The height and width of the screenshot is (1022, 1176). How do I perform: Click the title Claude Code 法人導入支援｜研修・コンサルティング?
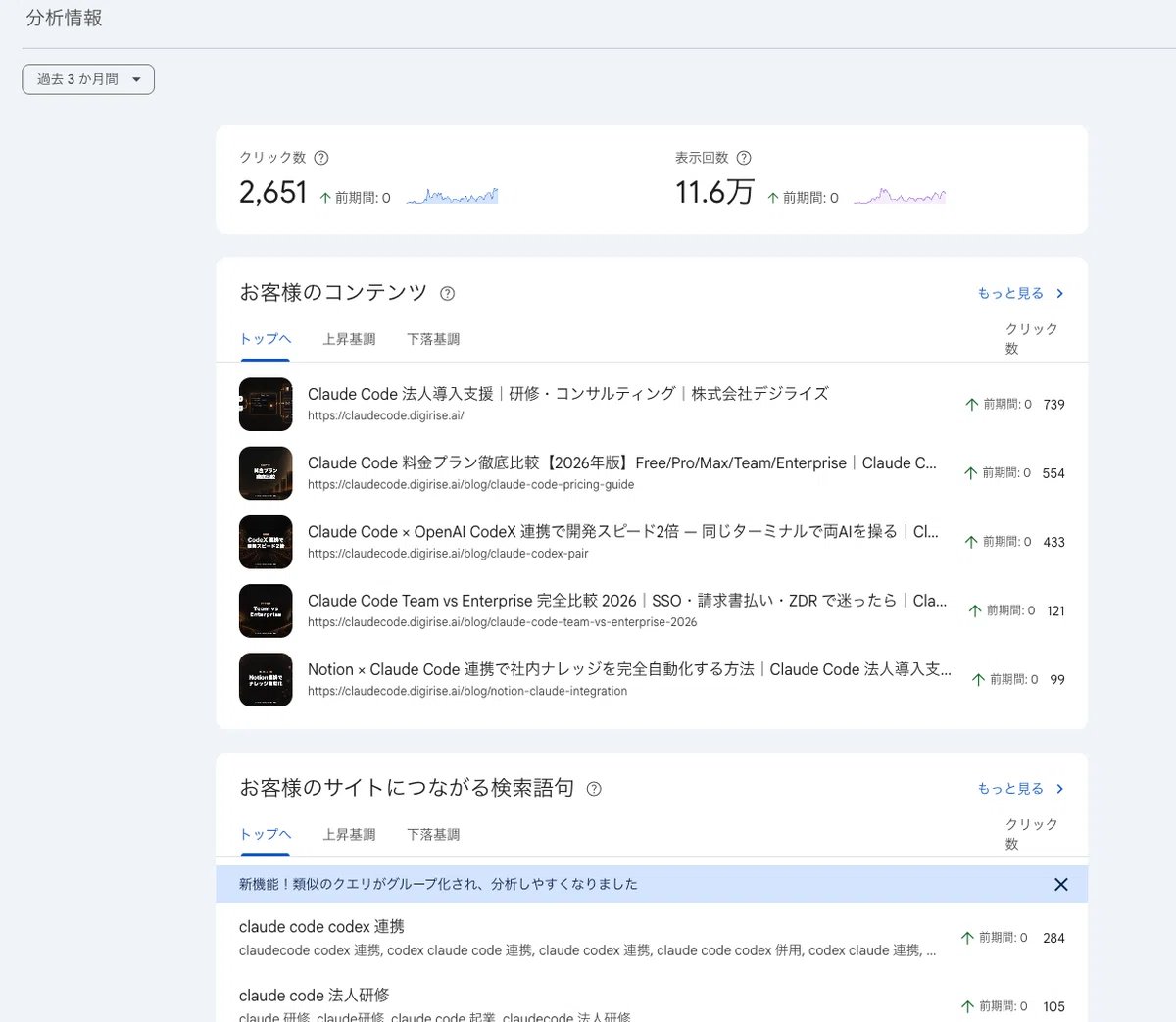point(567,394)
